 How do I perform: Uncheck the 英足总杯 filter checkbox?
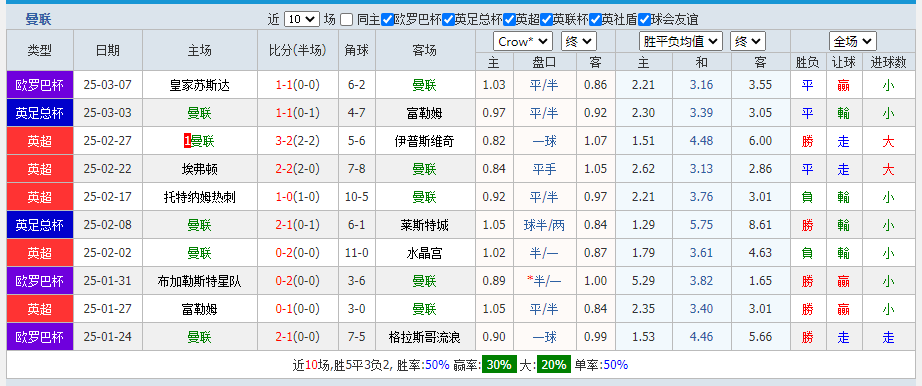(448, 19)
